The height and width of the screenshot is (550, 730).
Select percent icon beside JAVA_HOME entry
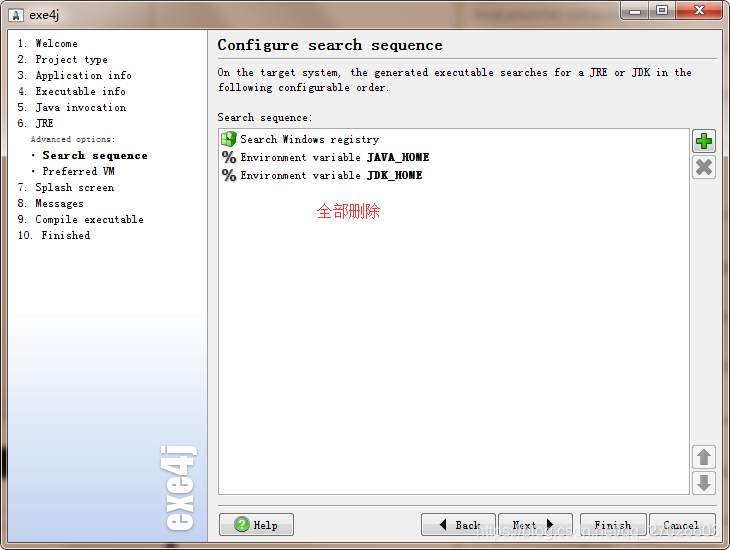[229, 157]
